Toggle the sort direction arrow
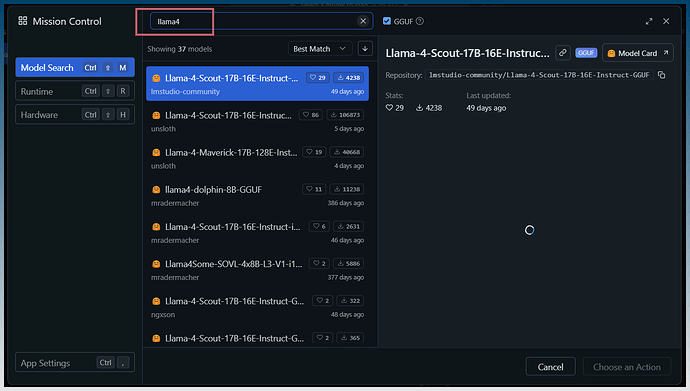Image resolution: width=690 pixels, height=391 pixels. (365, 49)
